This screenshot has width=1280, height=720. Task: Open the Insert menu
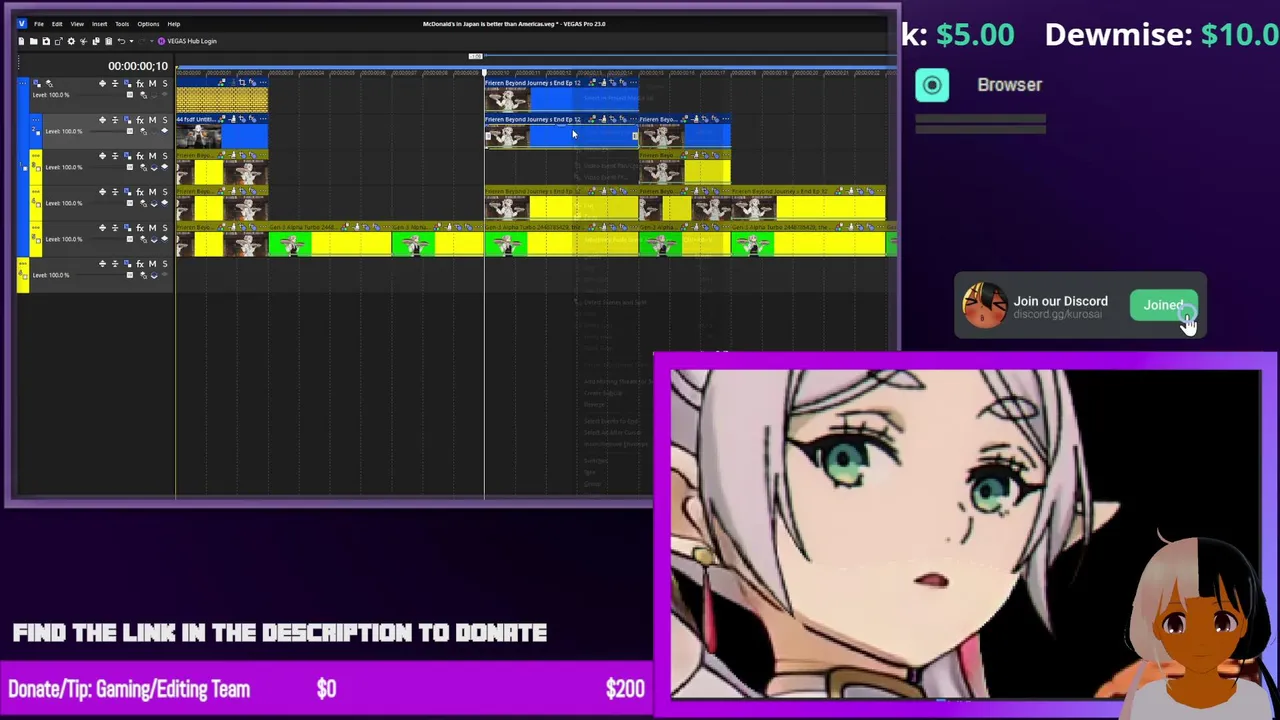click(x=99, y=24)
